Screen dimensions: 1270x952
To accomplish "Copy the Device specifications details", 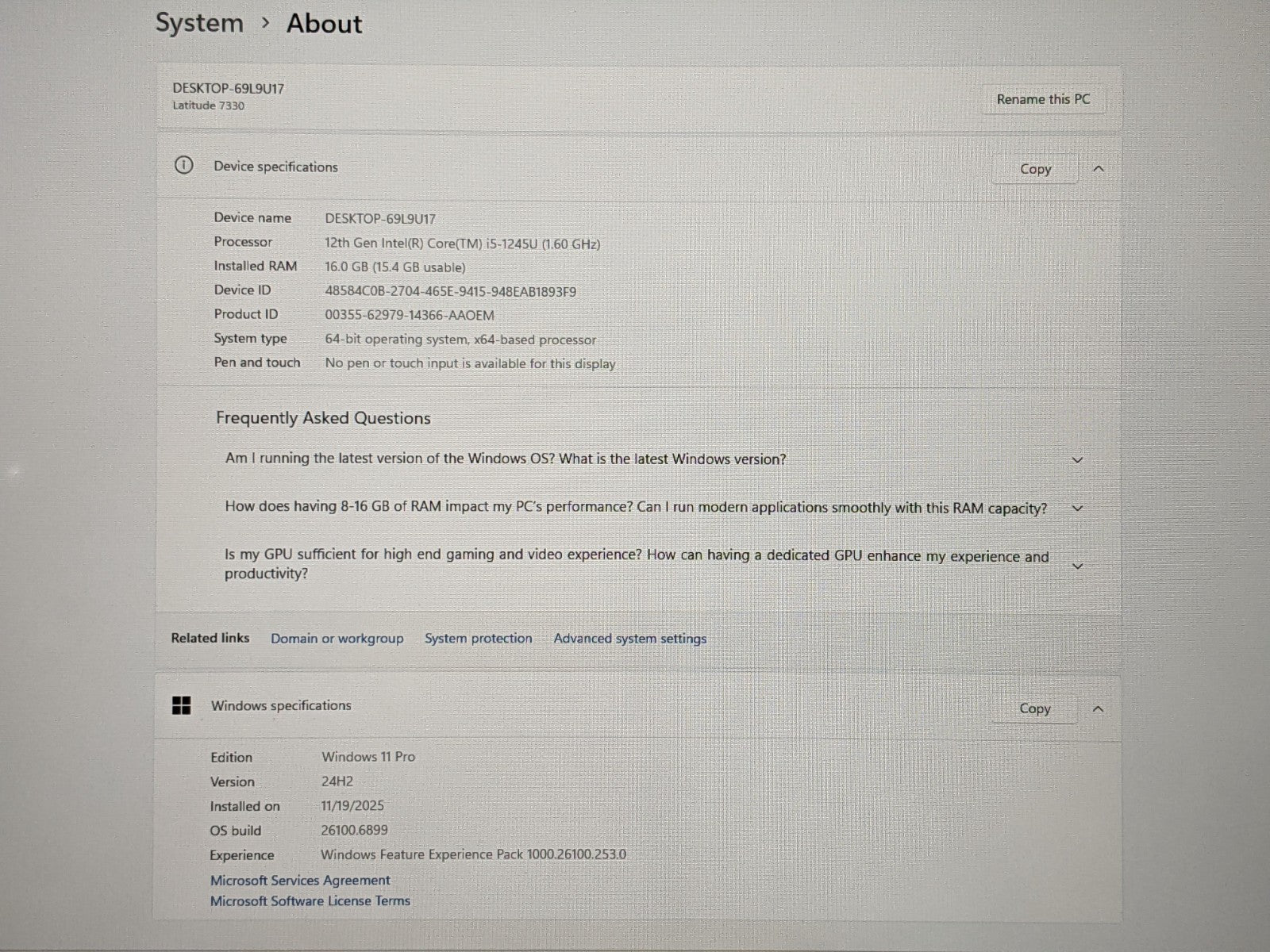I will pyautogui.click(x=1035, y=169).
